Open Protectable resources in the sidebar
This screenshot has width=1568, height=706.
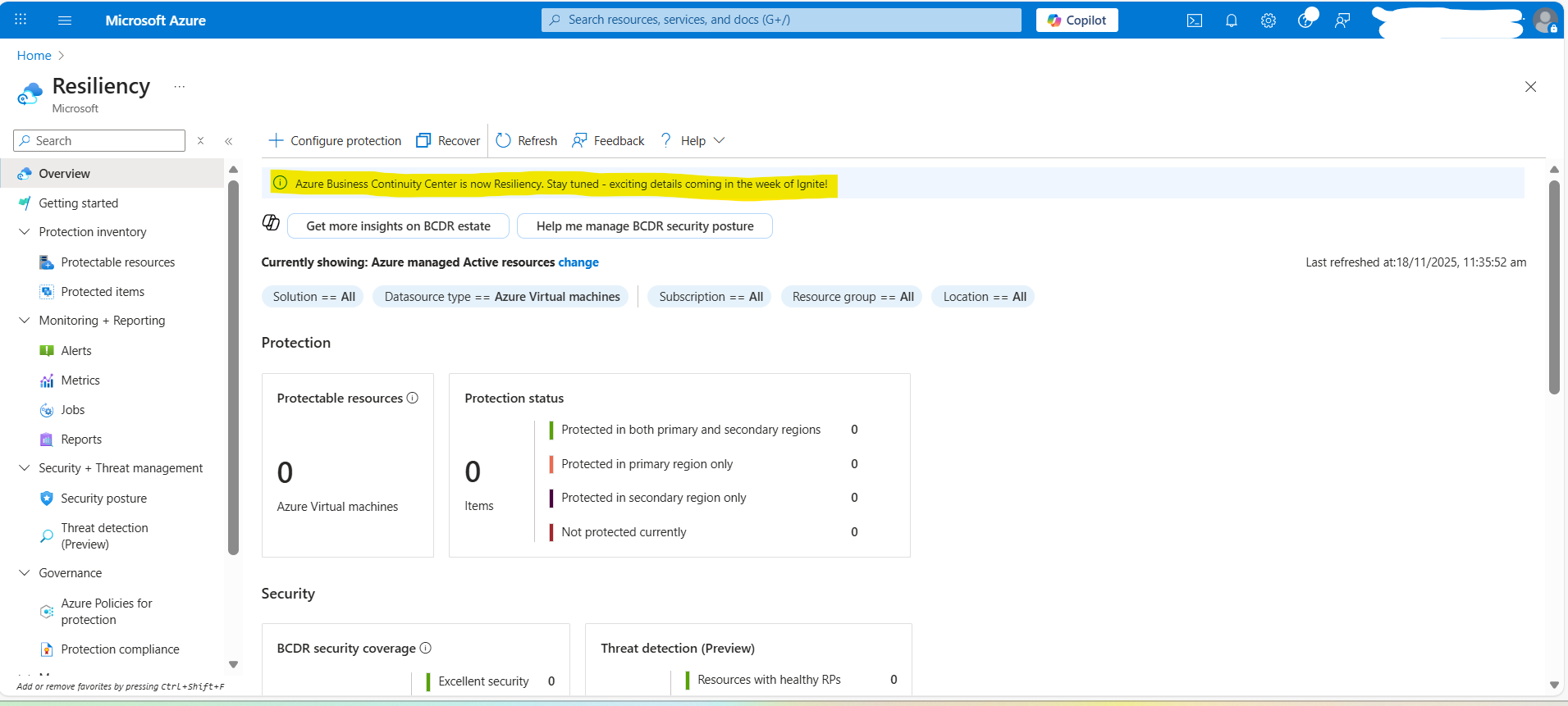pyautogui.click(x=117, y=262)
